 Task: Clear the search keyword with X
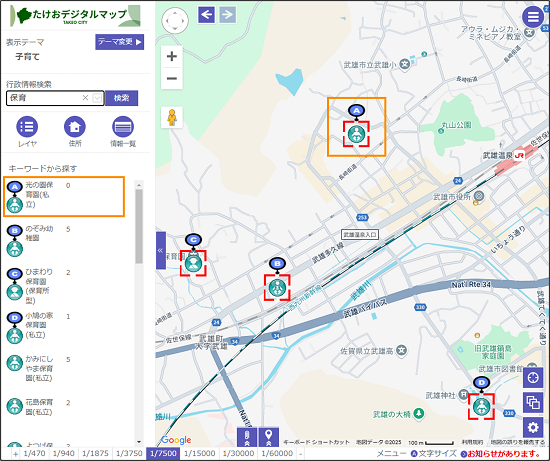85,98
